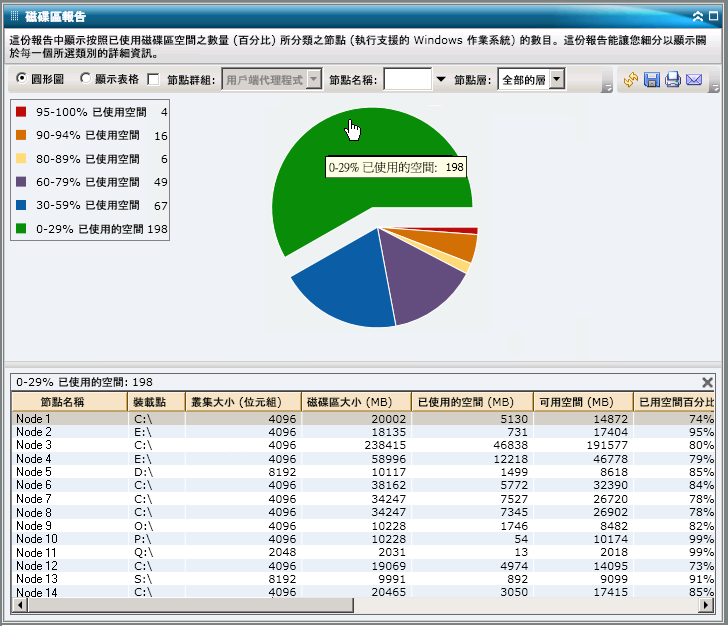
Task: Sort by 磁碟區大小 (MB) column header
Action: coord(356,401)
